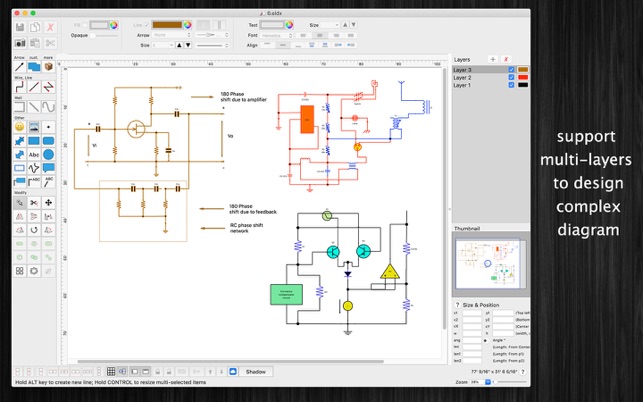The image size is (643, 402).
Task: Toggle the Line enable checkbox
Action: [146, 25]
